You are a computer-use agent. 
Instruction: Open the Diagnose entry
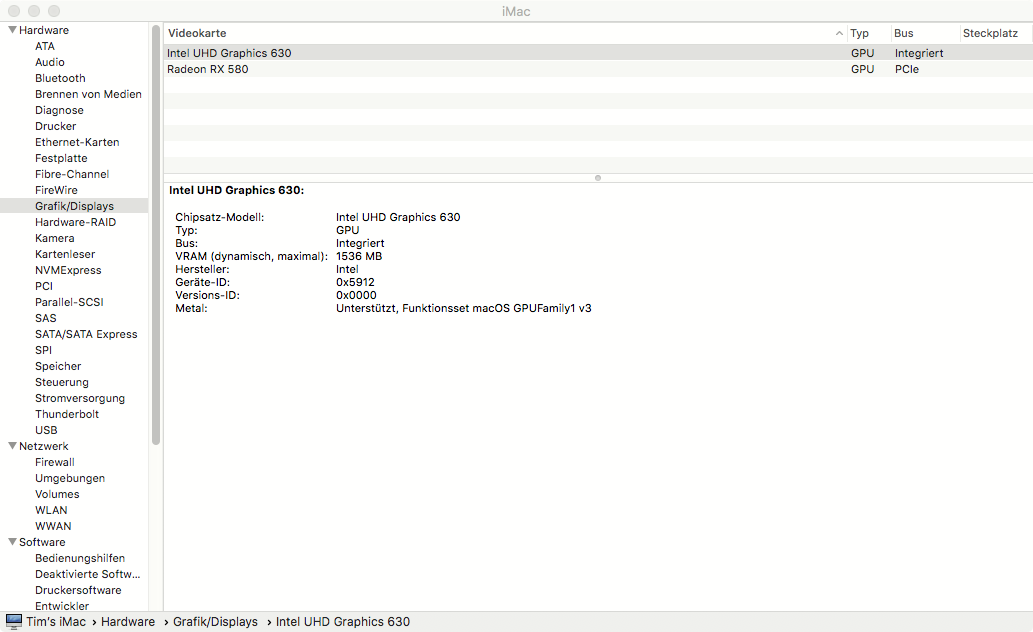59,110
